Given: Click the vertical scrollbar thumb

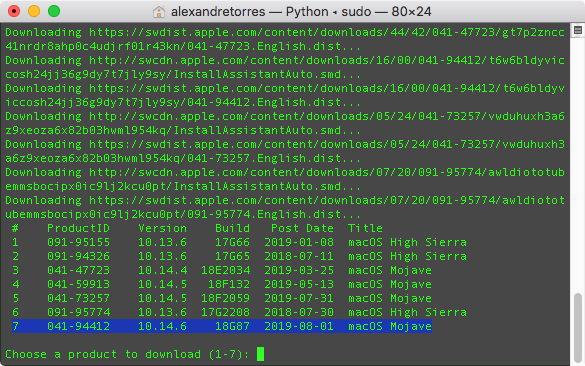Looking at the screenshot, I should 578,327.
